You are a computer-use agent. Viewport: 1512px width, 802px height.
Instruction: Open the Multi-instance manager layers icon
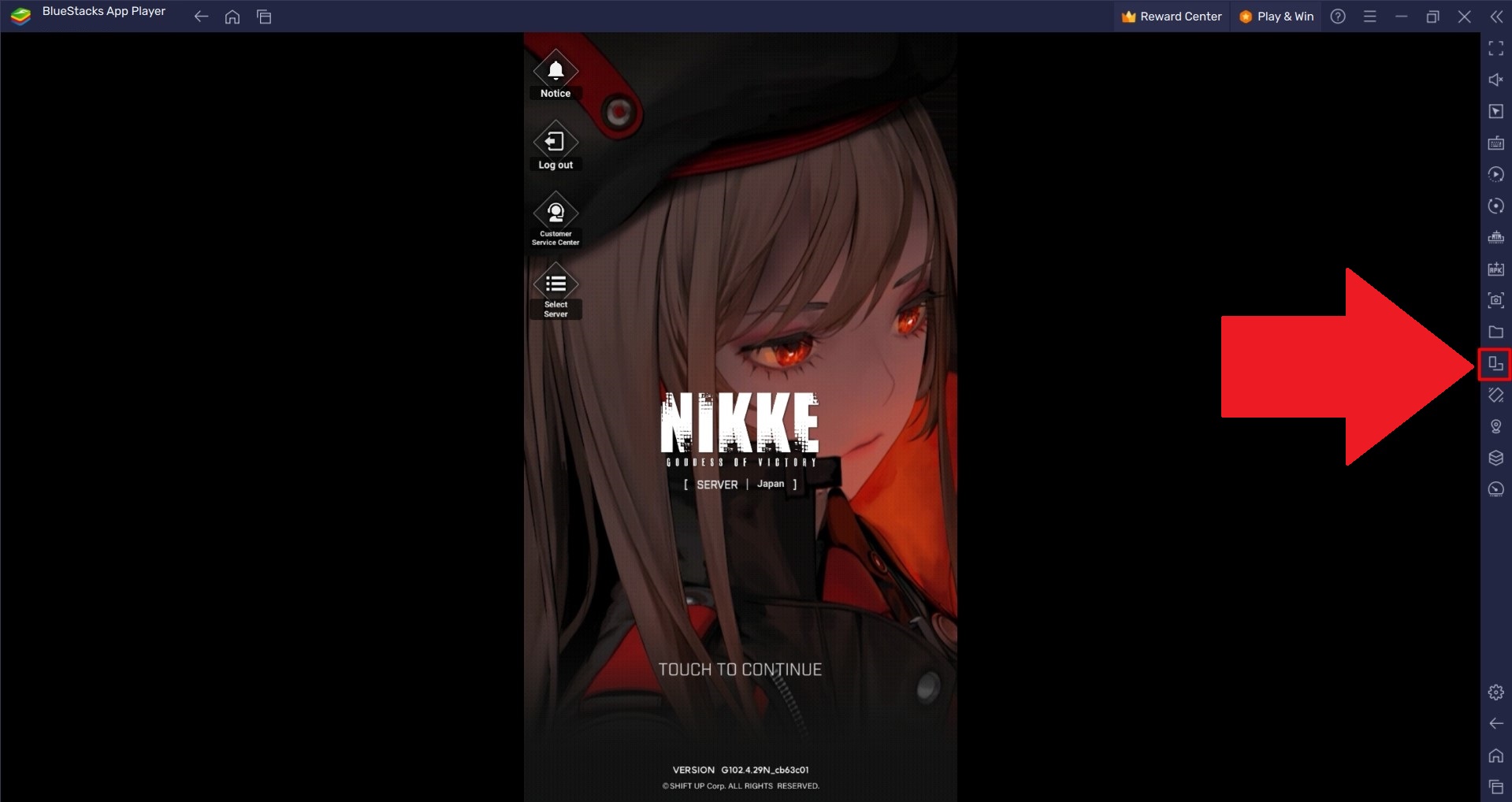(x=1495, y=458)
